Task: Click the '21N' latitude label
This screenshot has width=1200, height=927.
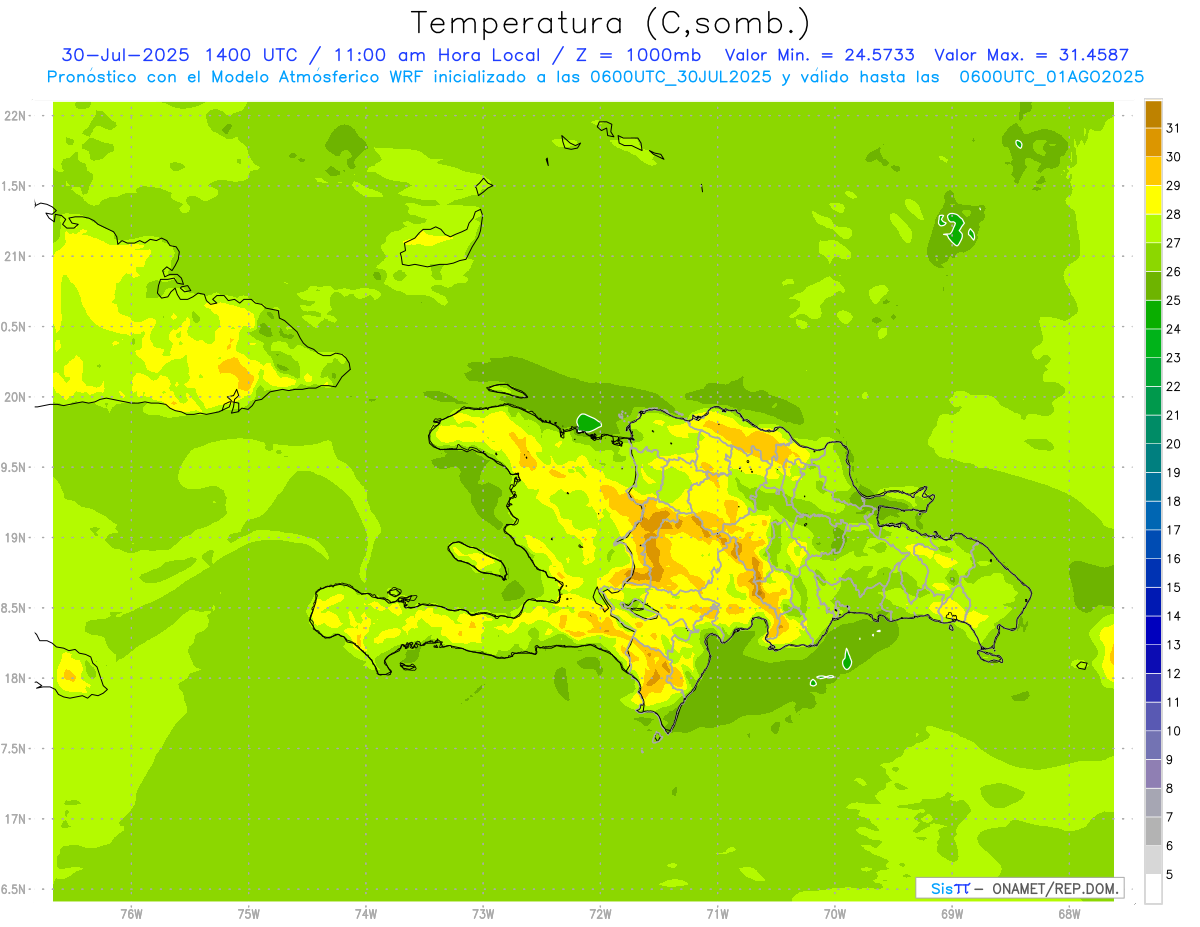Action: [x=16, y=256]
